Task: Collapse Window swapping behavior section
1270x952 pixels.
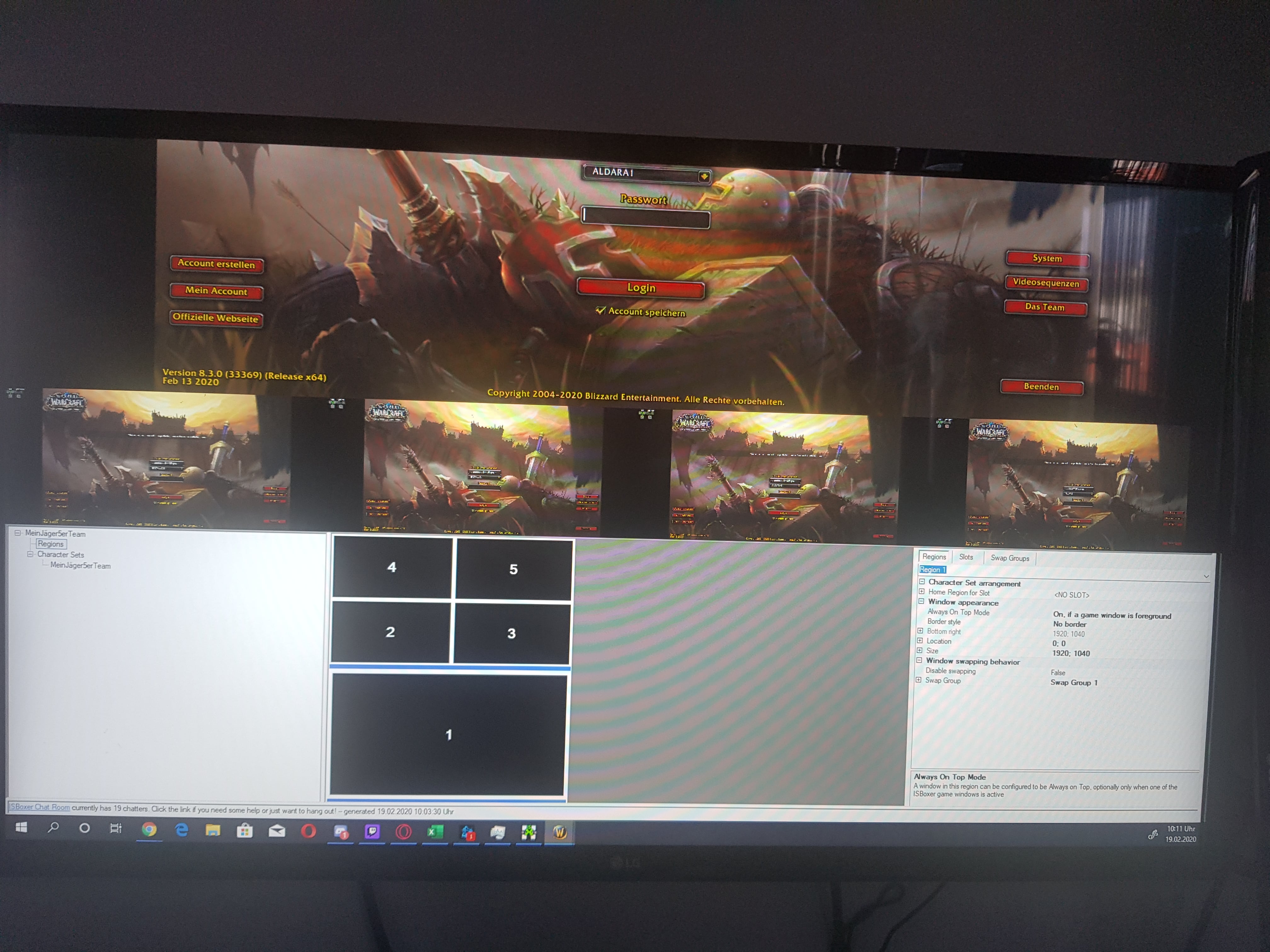Action: coord(919,660)
